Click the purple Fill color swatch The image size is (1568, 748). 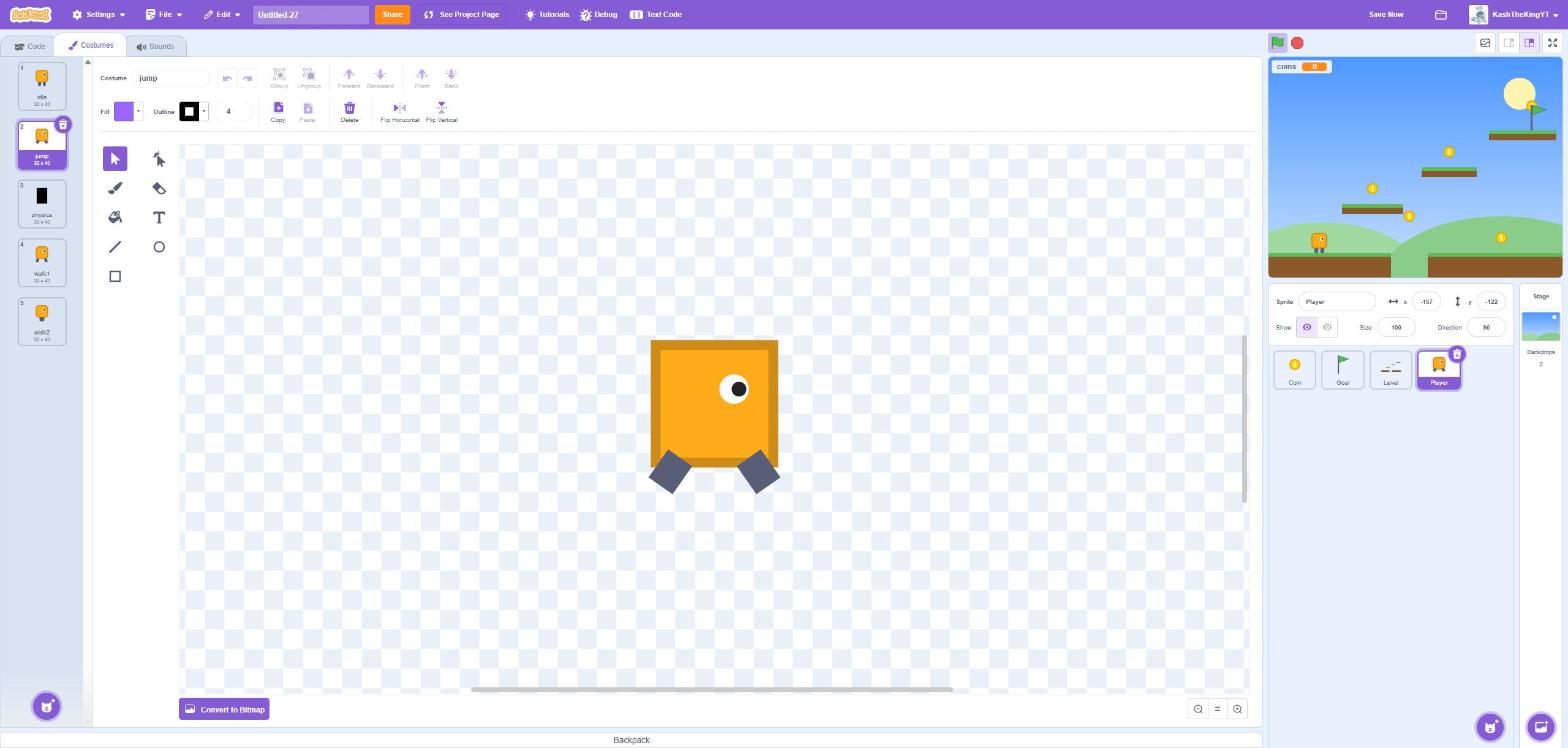(124, 112)
